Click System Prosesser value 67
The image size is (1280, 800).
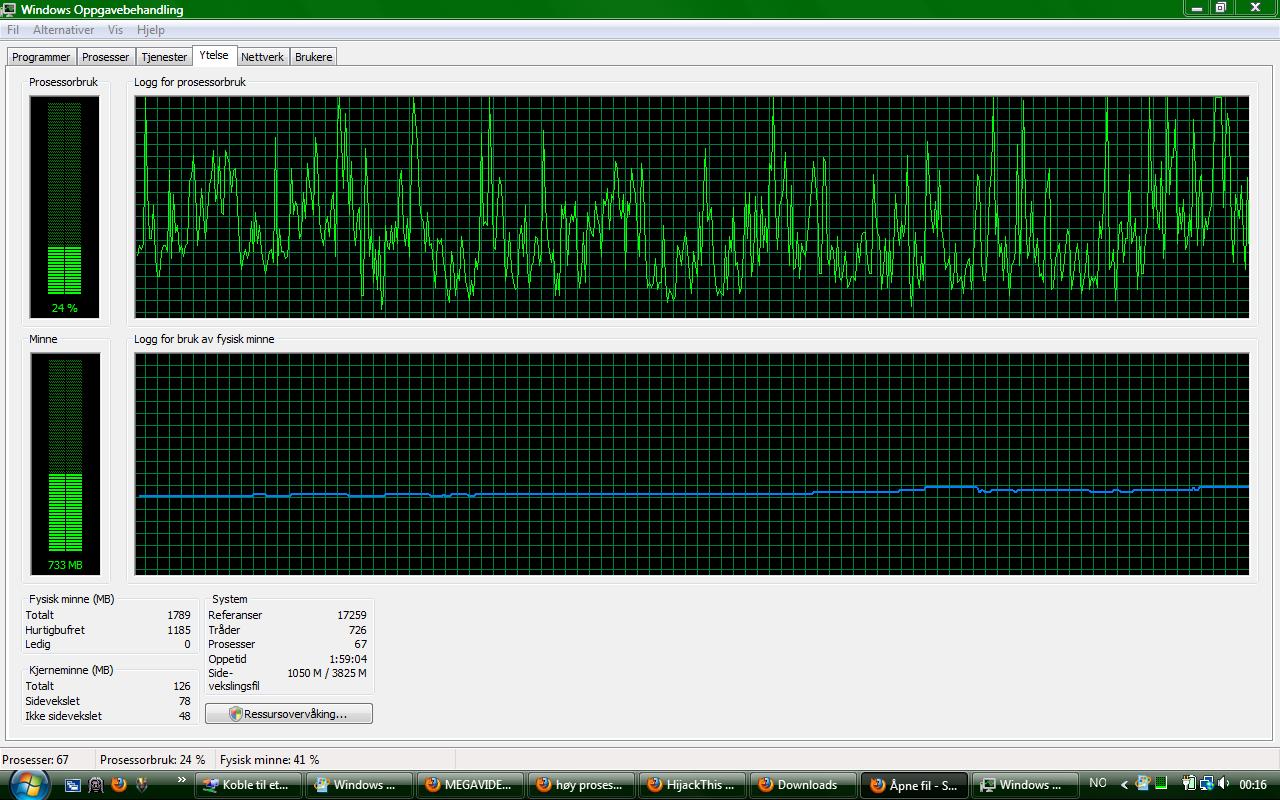[361, 645]
